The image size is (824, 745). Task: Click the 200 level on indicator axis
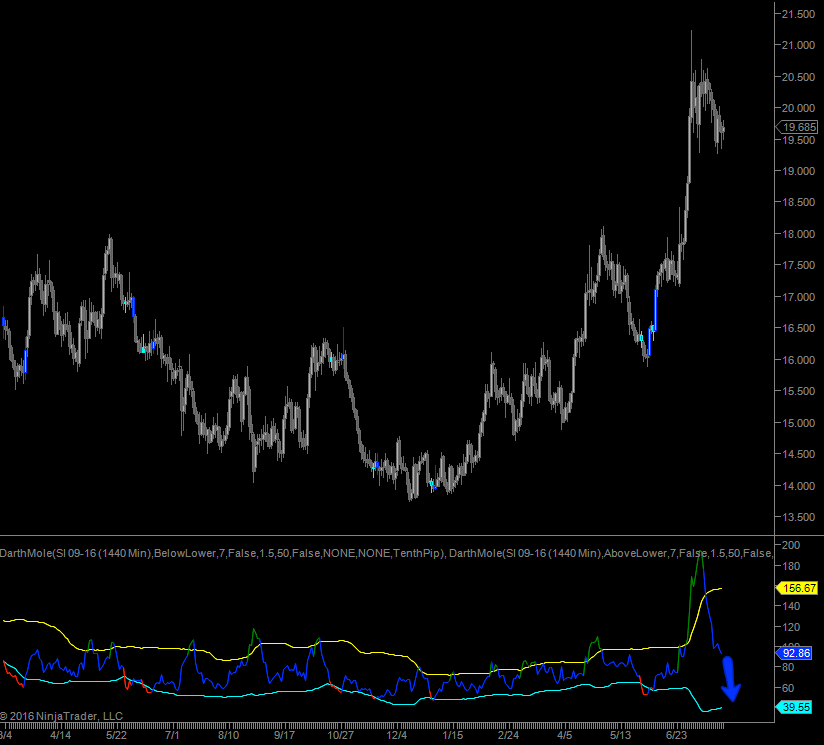coord(790,545)
